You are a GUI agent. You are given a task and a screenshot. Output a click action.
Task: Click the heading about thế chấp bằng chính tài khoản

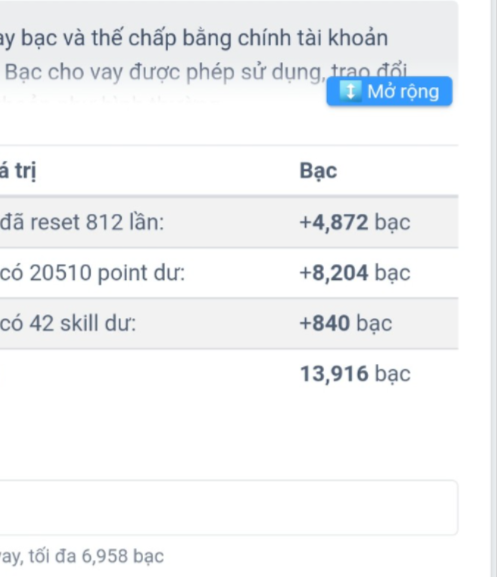point(194,38)
